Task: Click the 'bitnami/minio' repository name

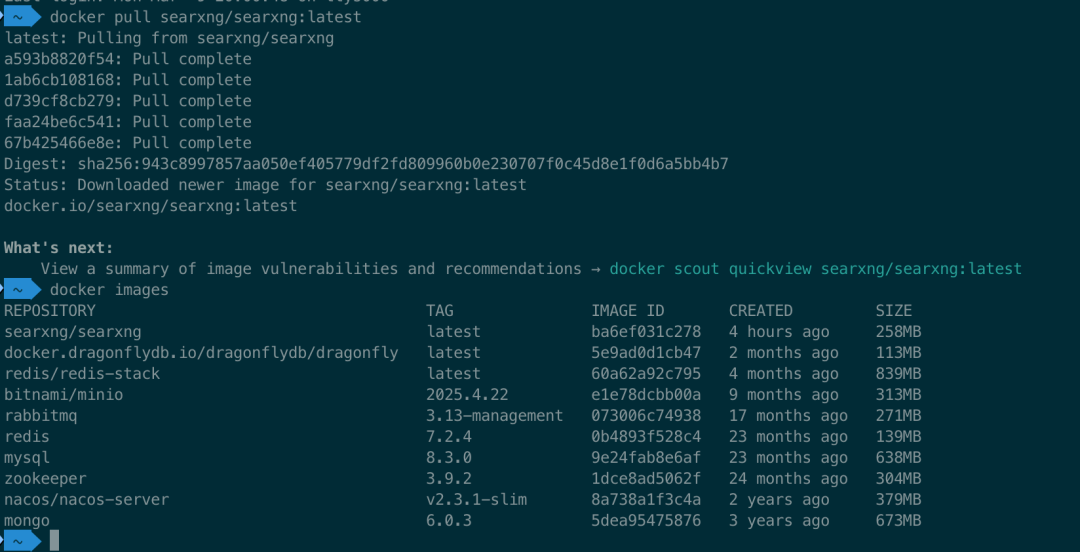Action: pyautogui.click(x=63, y=395)
